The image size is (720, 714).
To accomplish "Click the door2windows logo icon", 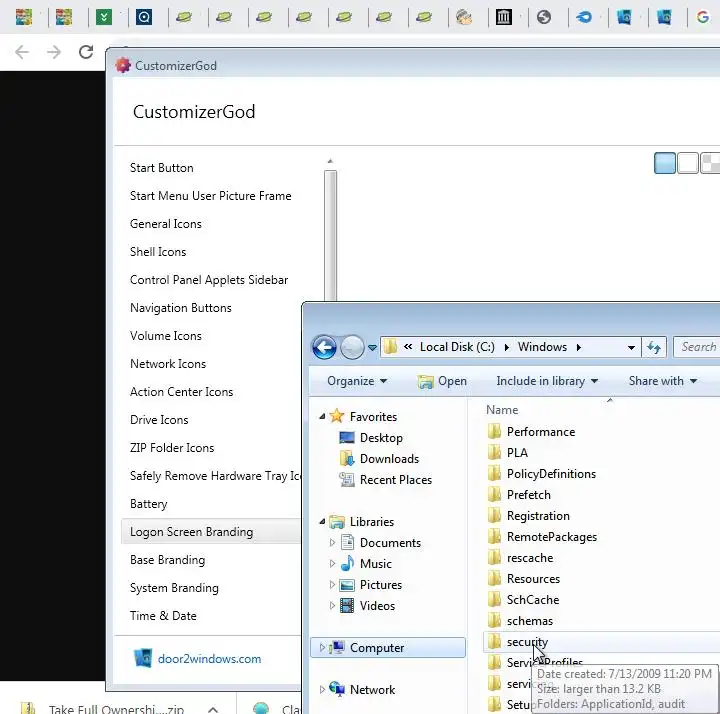I will [143, 658].
